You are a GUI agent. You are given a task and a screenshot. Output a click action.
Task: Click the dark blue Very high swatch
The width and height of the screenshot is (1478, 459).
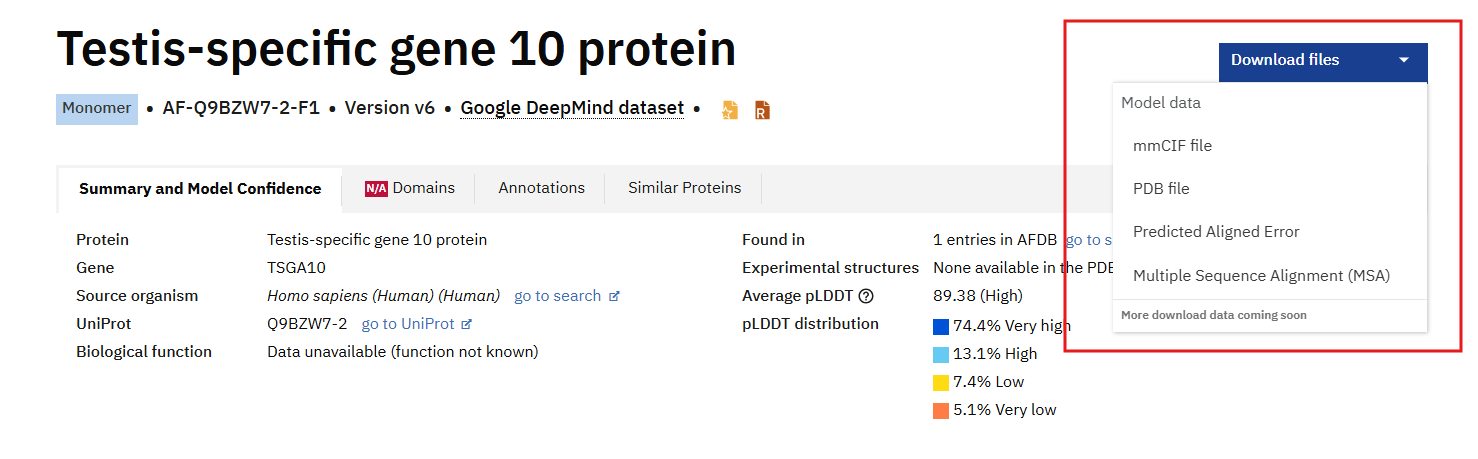pos(941,327)
